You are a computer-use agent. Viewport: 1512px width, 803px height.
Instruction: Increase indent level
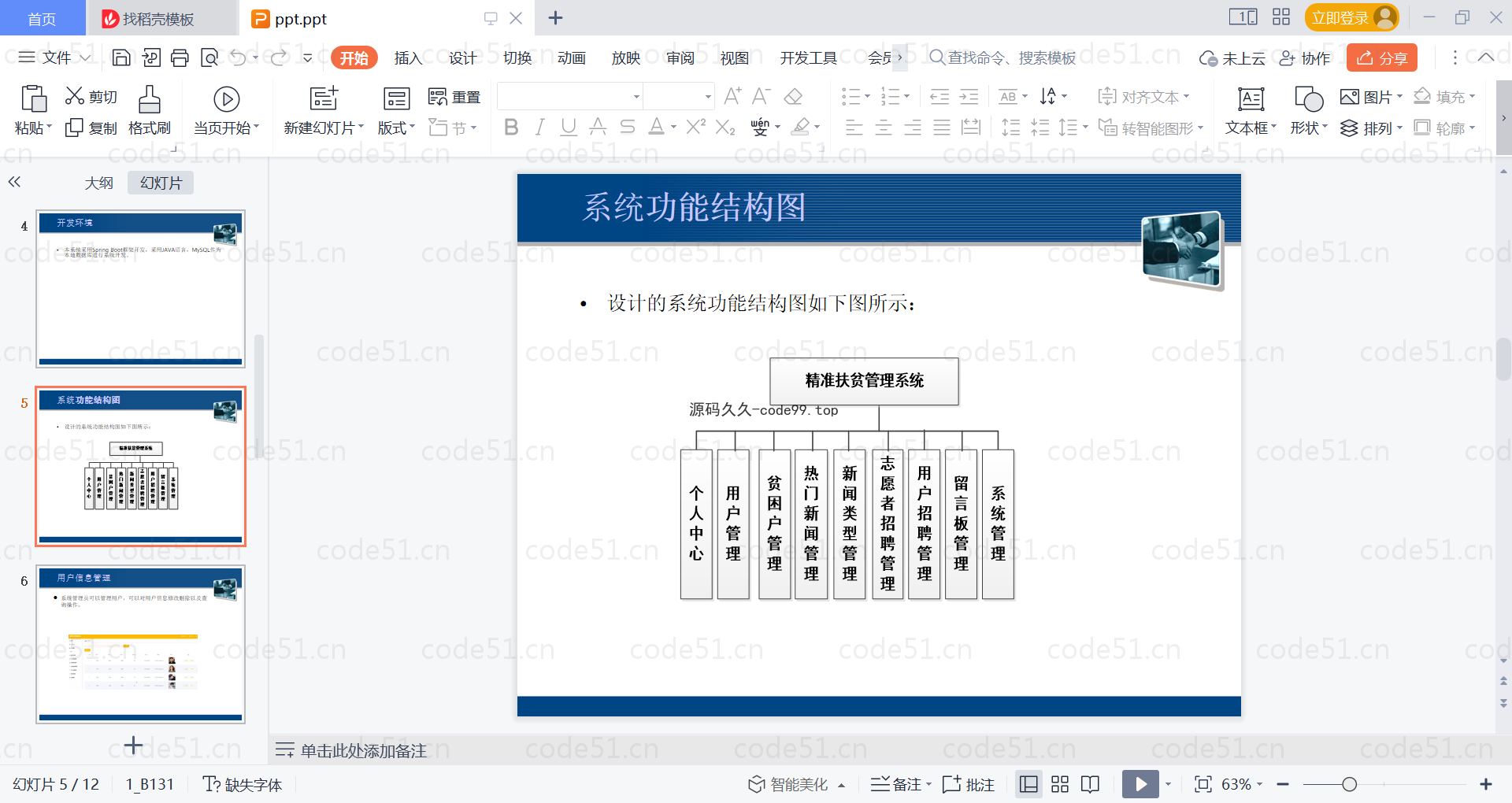click(969, 97)
